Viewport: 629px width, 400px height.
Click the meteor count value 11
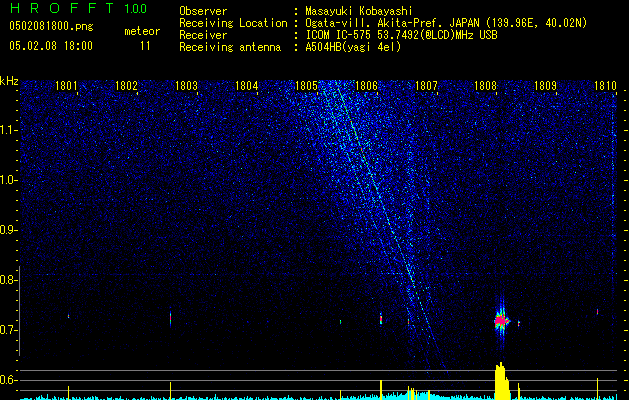[145, 46]
